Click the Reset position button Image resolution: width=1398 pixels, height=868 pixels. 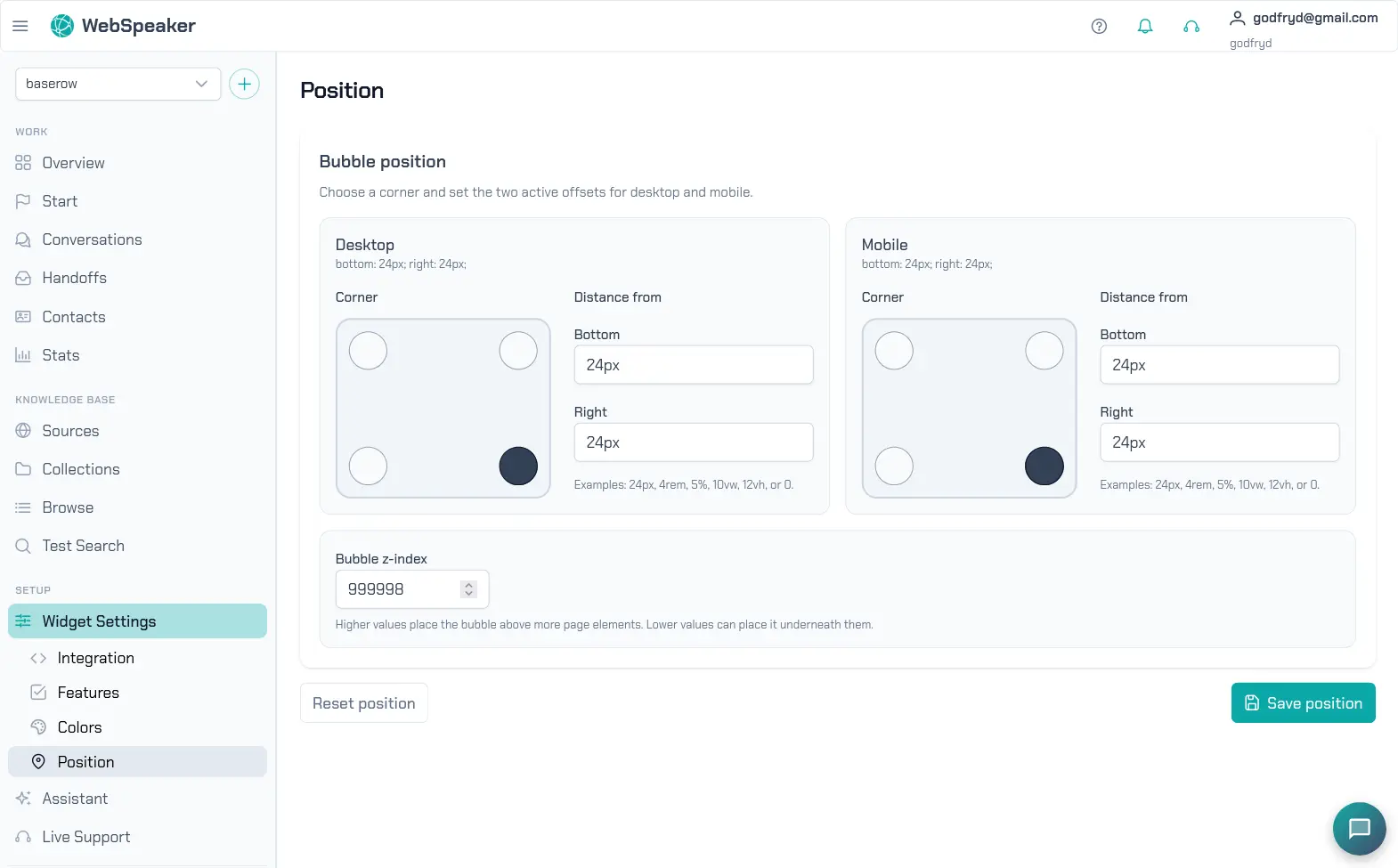[x=363, y=703]
